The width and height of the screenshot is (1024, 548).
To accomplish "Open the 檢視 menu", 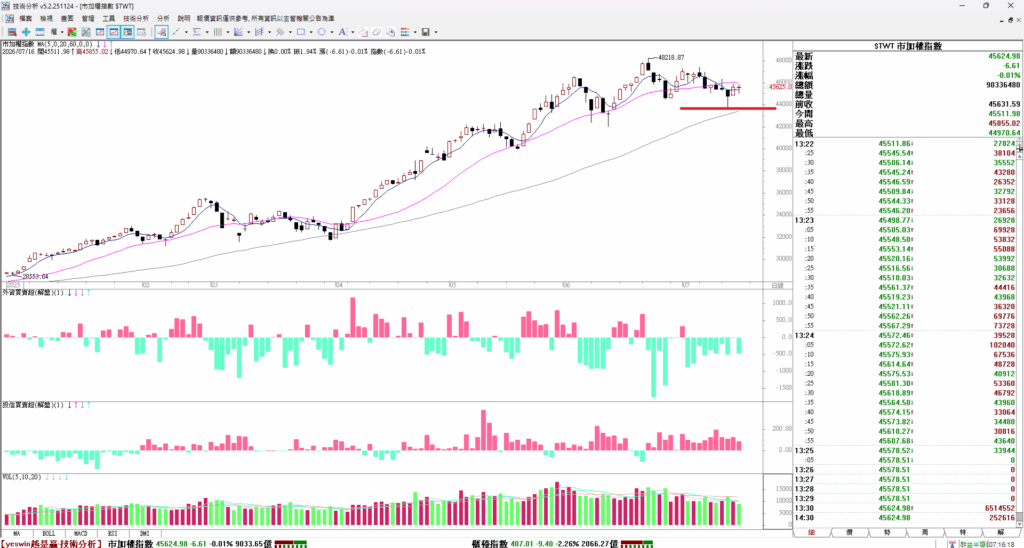I will [46, 19].
